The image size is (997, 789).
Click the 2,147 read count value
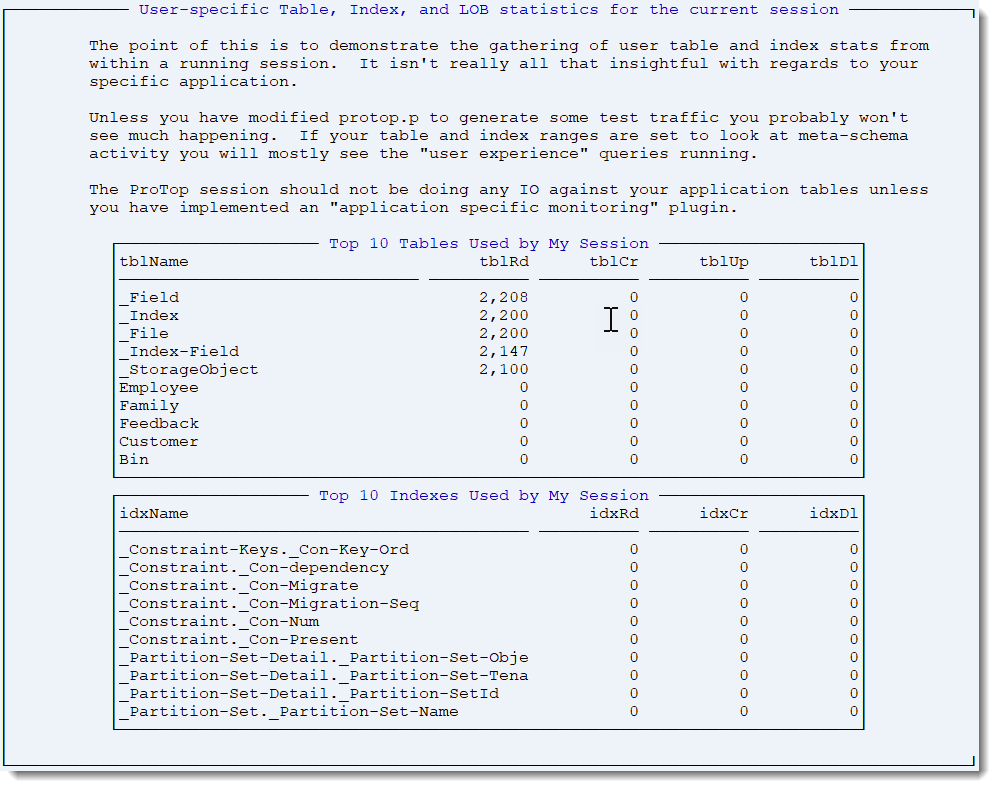[503, 352]
